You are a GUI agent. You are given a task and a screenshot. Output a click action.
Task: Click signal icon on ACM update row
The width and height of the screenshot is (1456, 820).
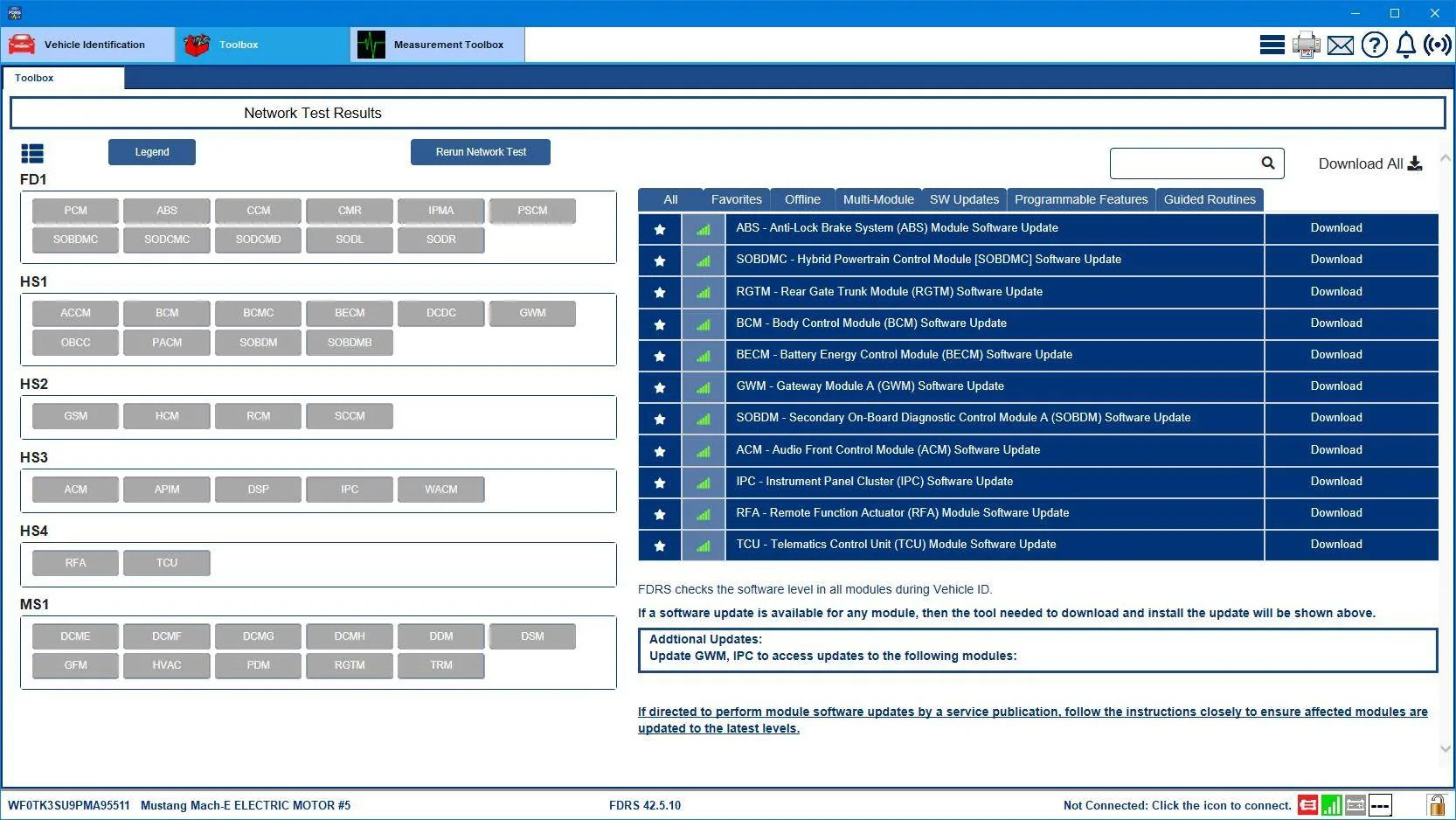[x=704, y=451]
